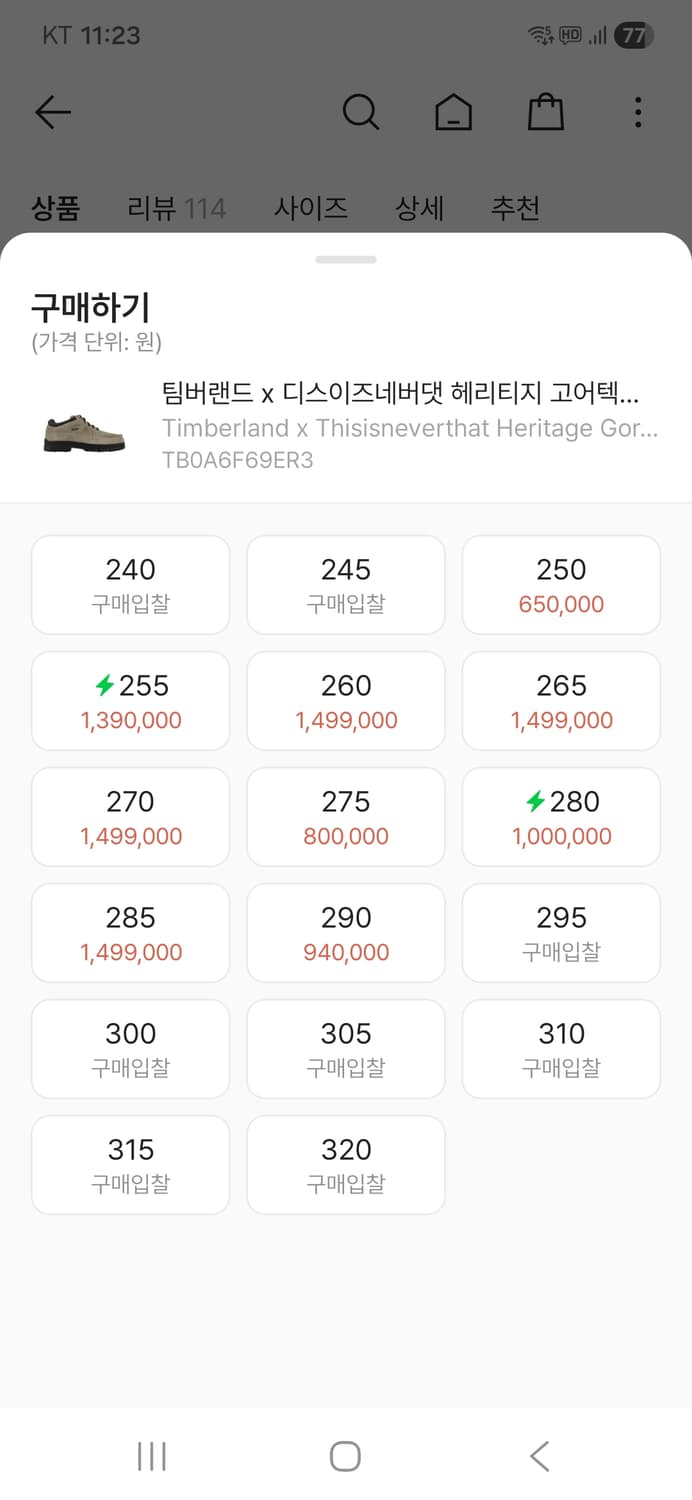Screen dimensions: 692x1500
Task: Open the 추천 tab
Action: pyautogui.click(x=515, y=208)
